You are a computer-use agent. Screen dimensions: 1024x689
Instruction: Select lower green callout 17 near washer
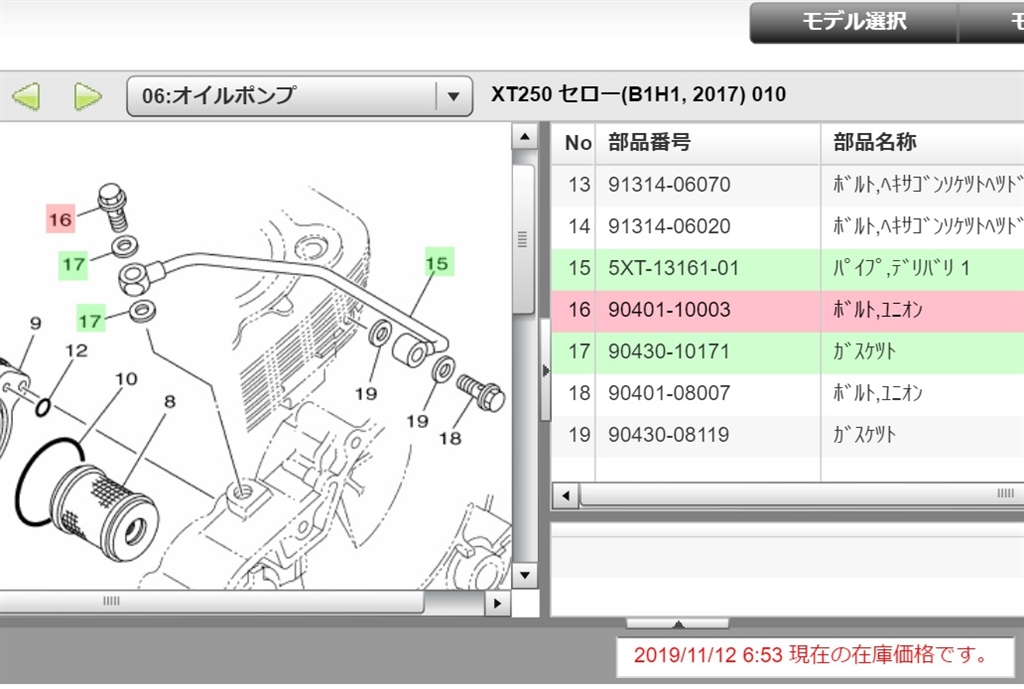coord(90,319)
